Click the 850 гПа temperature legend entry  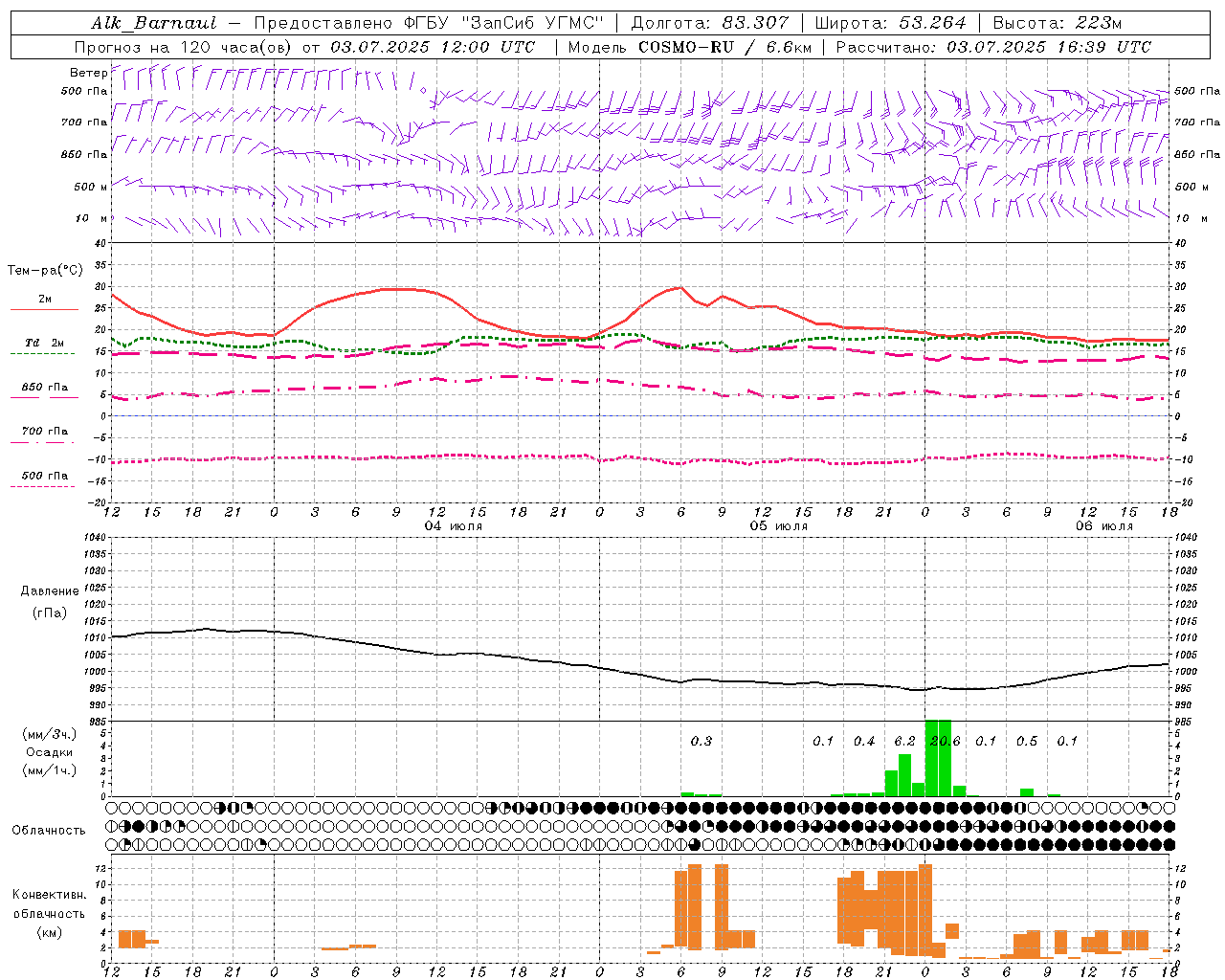click(45, 388)
